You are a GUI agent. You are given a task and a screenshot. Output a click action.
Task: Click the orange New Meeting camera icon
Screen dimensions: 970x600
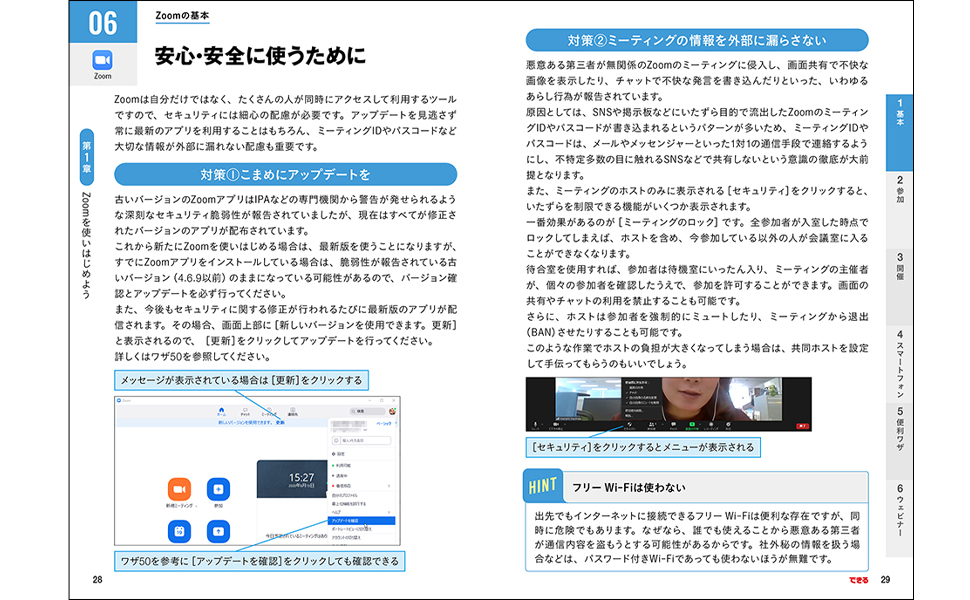pyautogui.click(x=179, y=489)
